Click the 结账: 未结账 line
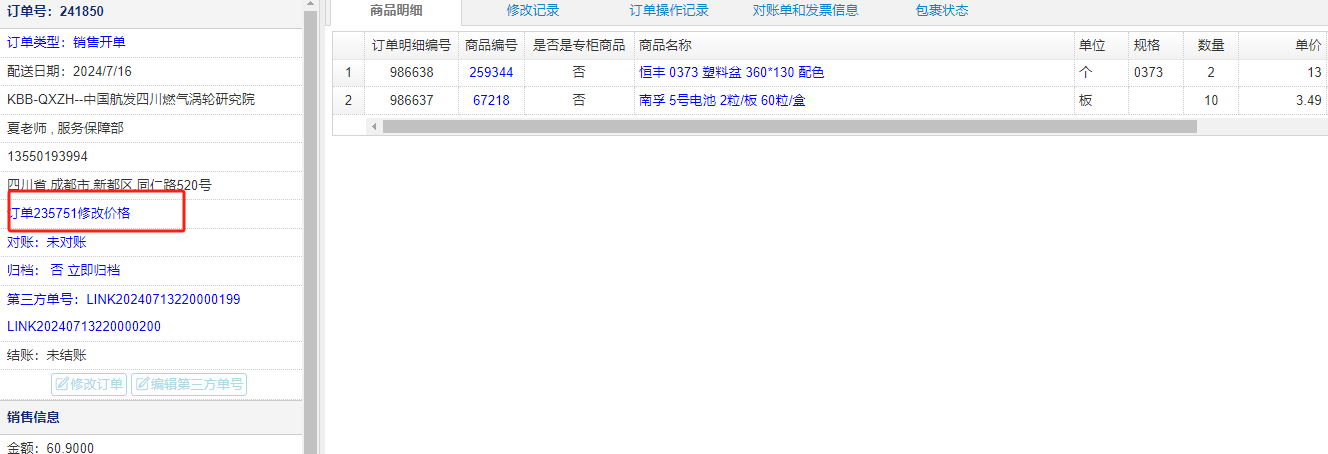Viewport: 1328px width, 454px height. pyautogui.click(x=47, y=355)
